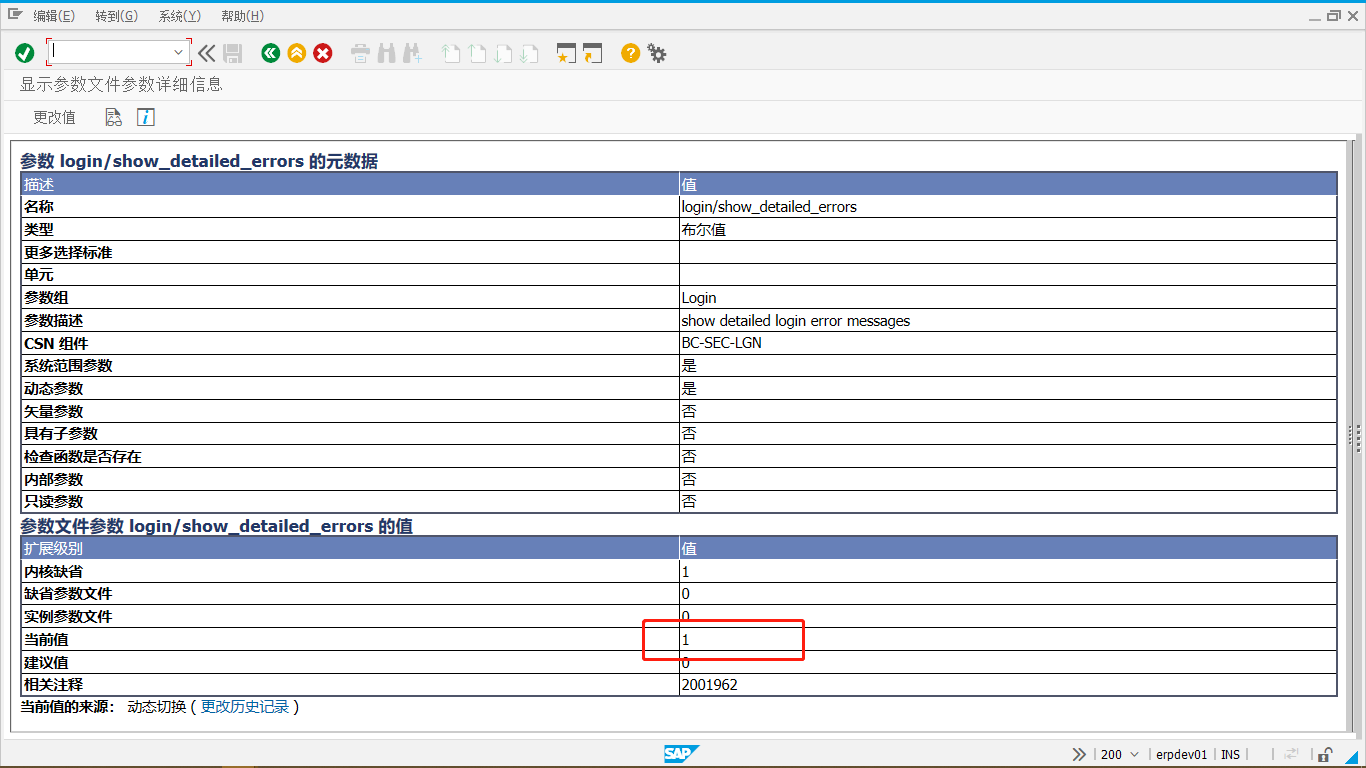1366x768 pixels.
Task: Click the 扩展级别 column header
Action: 349,549
